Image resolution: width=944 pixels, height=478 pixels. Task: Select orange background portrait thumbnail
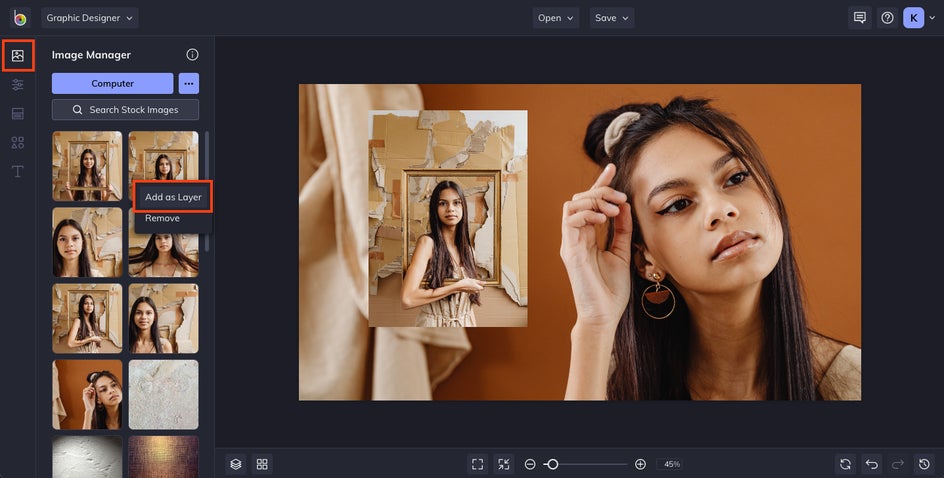coord(87,395)
